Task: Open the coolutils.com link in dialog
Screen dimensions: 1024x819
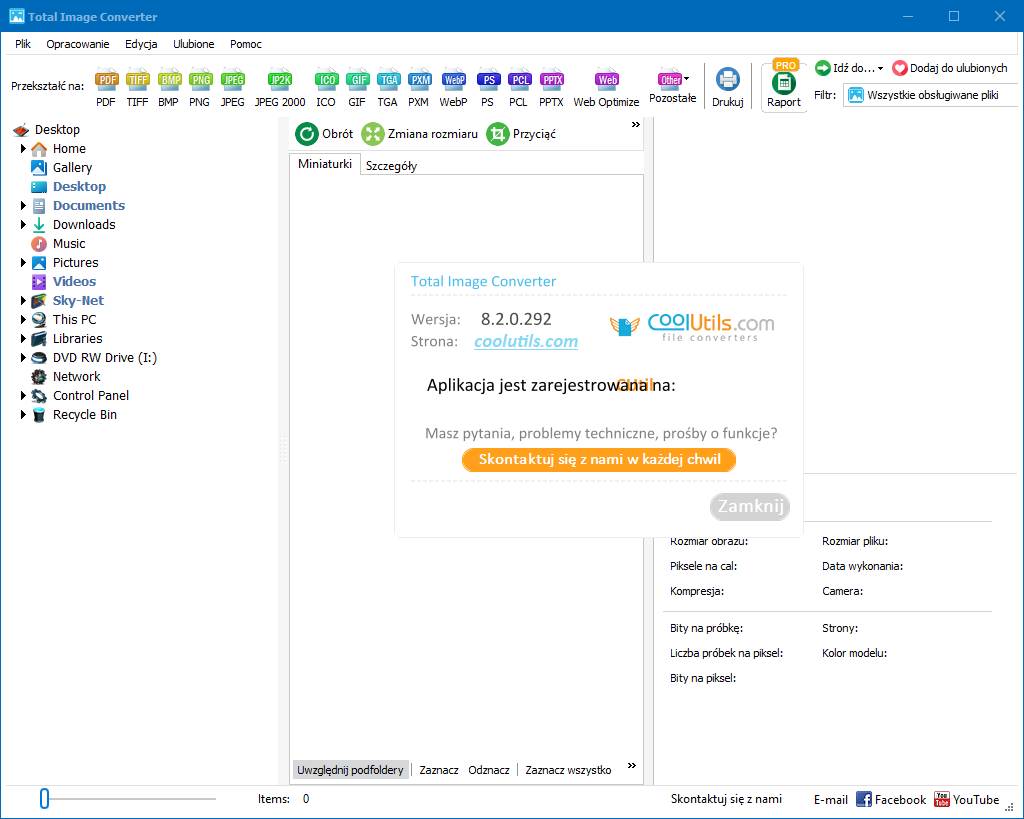Action: (x=526, y=342)
